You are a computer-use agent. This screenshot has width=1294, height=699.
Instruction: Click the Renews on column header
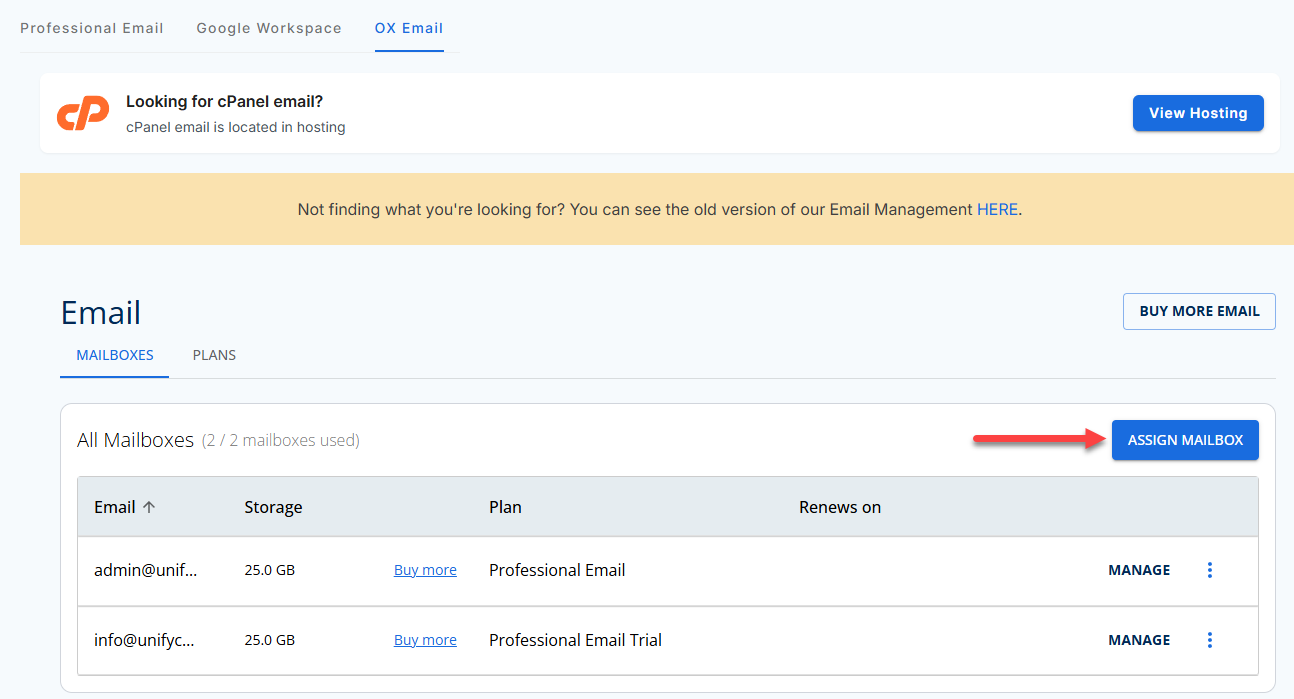coord(840,507)
